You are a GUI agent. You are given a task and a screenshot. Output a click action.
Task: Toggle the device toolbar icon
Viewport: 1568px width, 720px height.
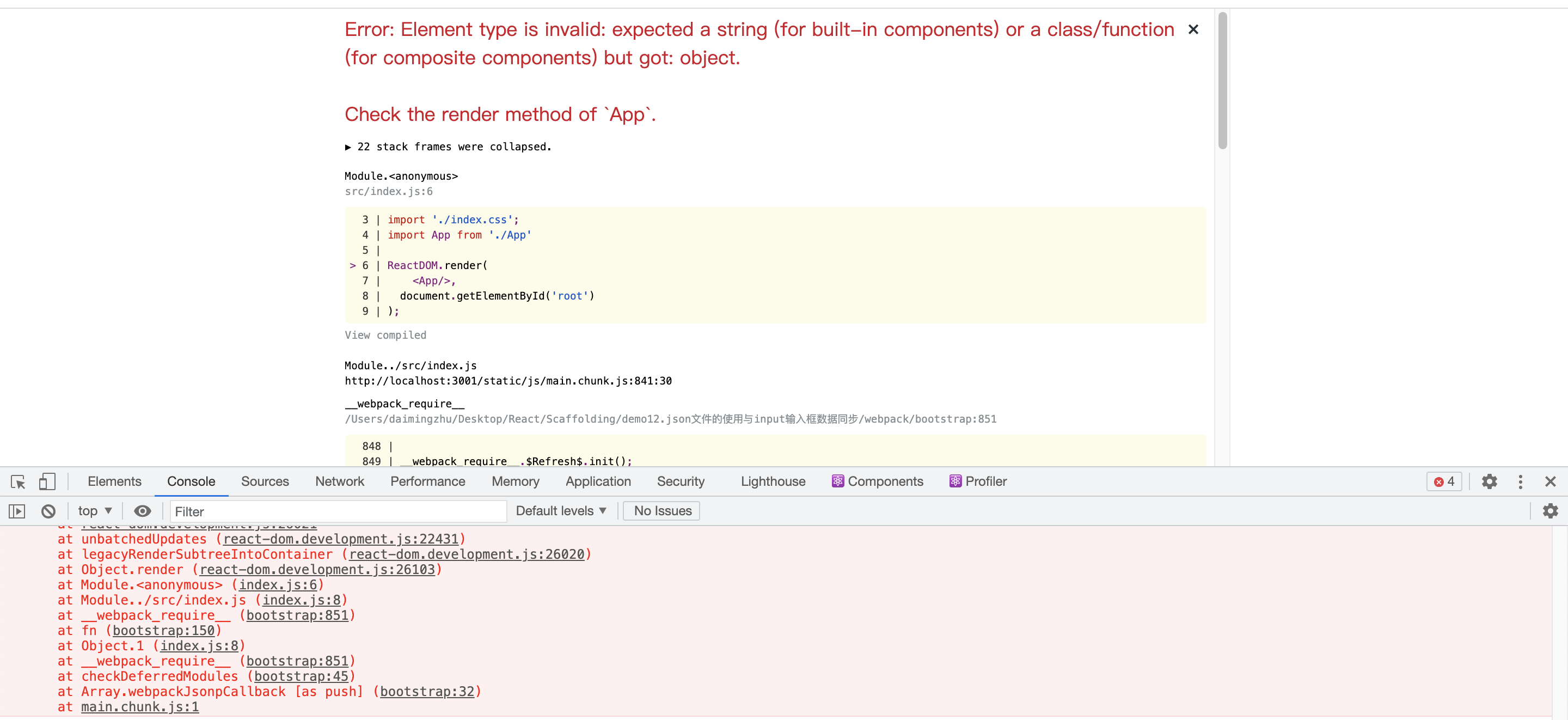tap(47, 482)
